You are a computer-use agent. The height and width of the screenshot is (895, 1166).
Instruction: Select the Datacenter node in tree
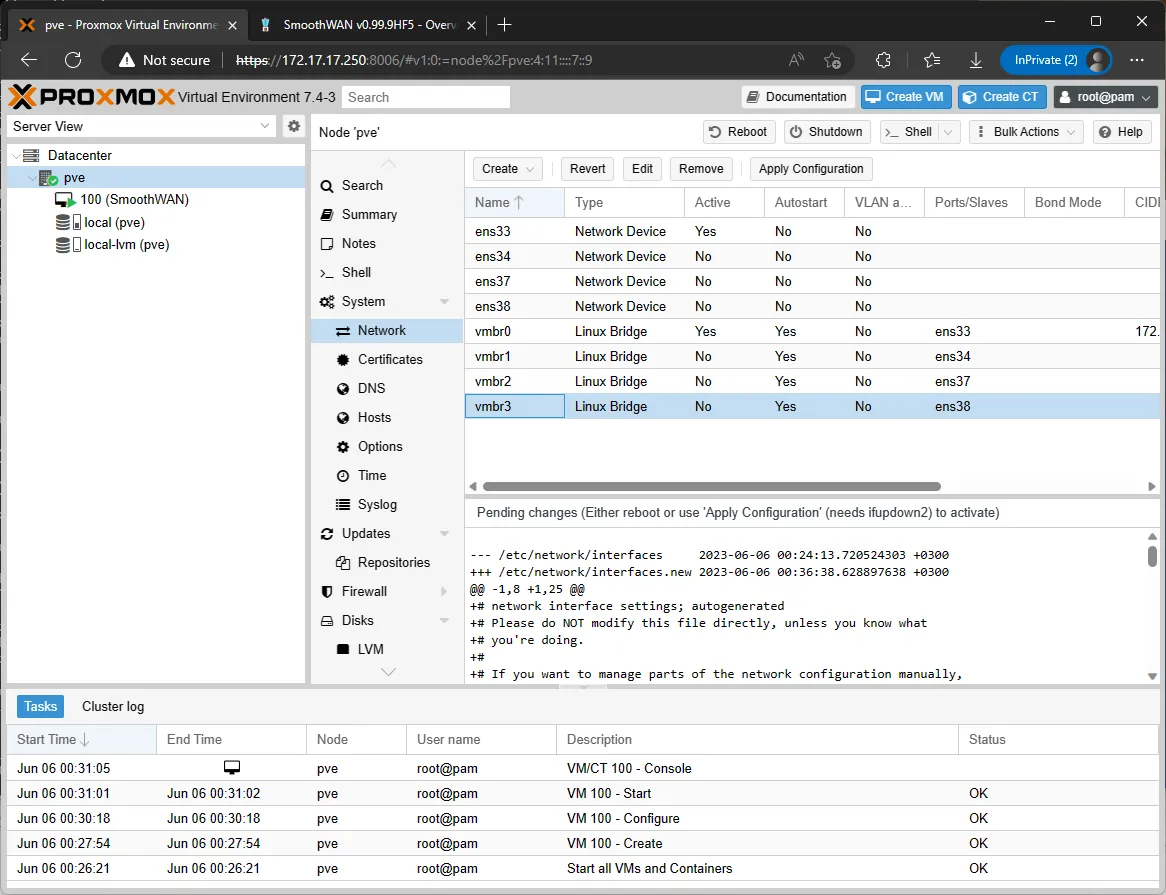(x=80, y=155)
